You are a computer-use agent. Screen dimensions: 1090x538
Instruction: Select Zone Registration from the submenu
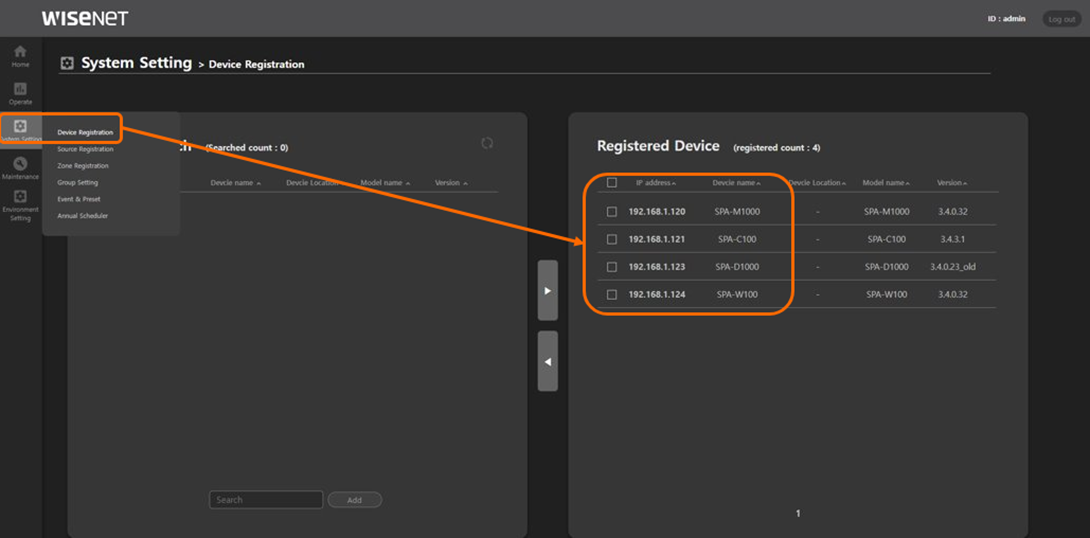pos(83,166)
